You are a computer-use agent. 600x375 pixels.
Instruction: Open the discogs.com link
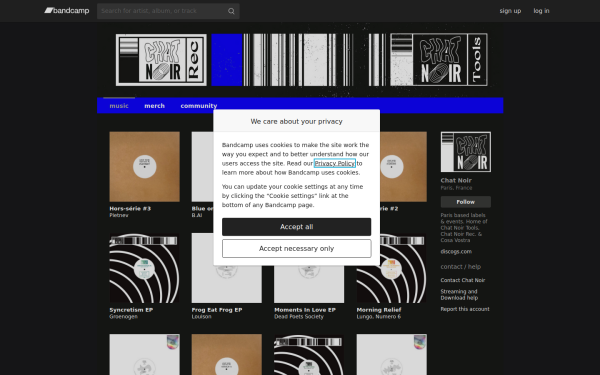click(x=456, y=252)
